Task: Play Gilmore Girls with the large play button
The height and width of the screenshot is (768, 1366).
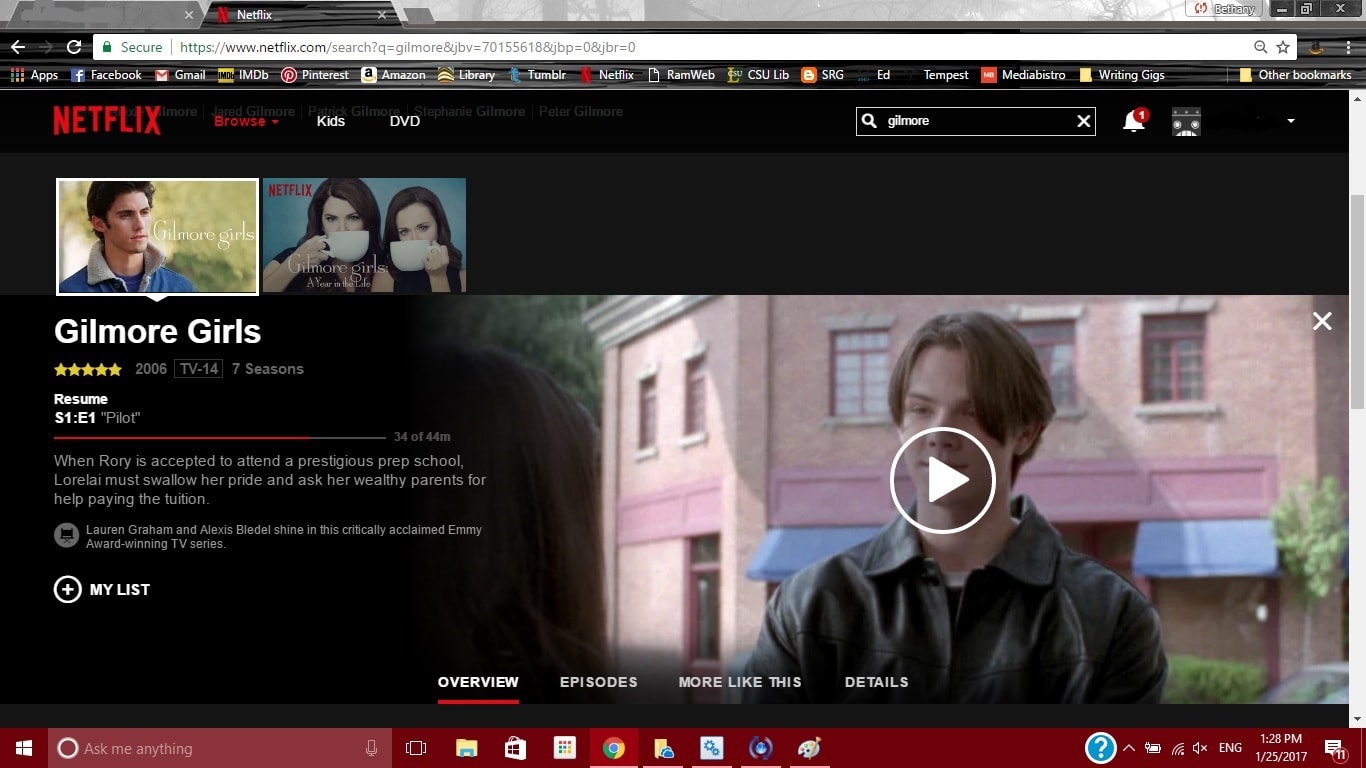Action: [x=942, y=480]
